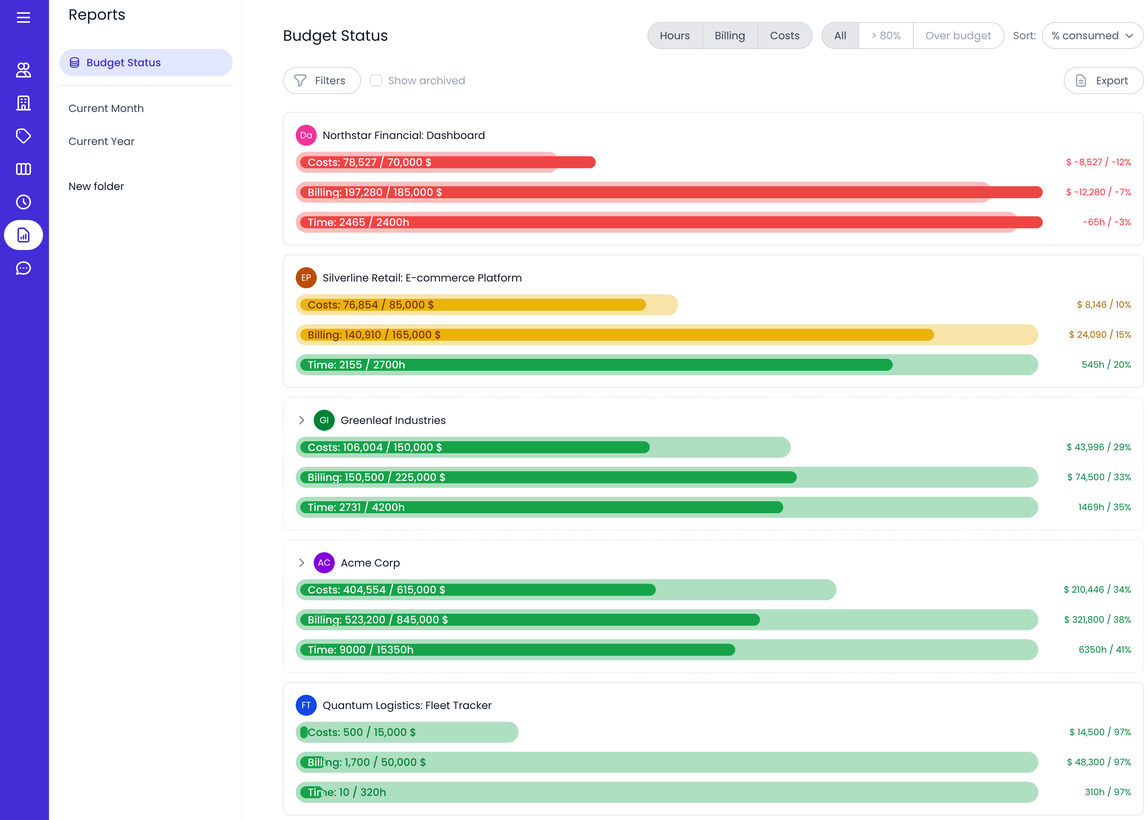The image size is (1148, 820).
Task: Open the Filters button
Action: click(x=321, y=81)
